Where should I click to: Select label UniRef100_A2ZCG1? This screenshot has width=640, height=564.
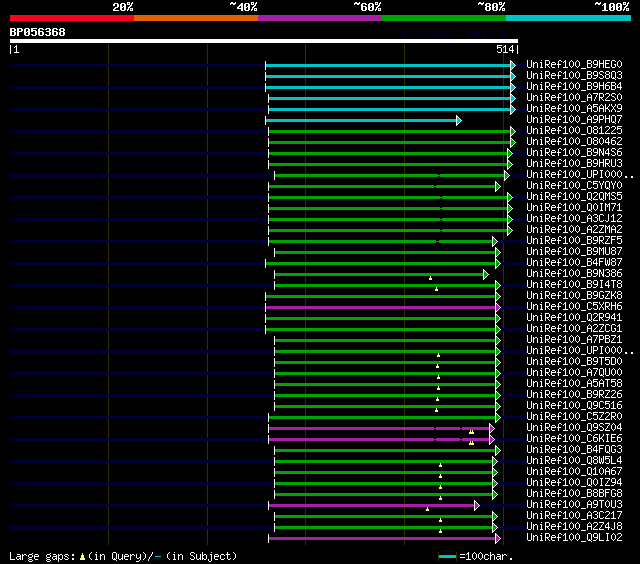[574, 329]
